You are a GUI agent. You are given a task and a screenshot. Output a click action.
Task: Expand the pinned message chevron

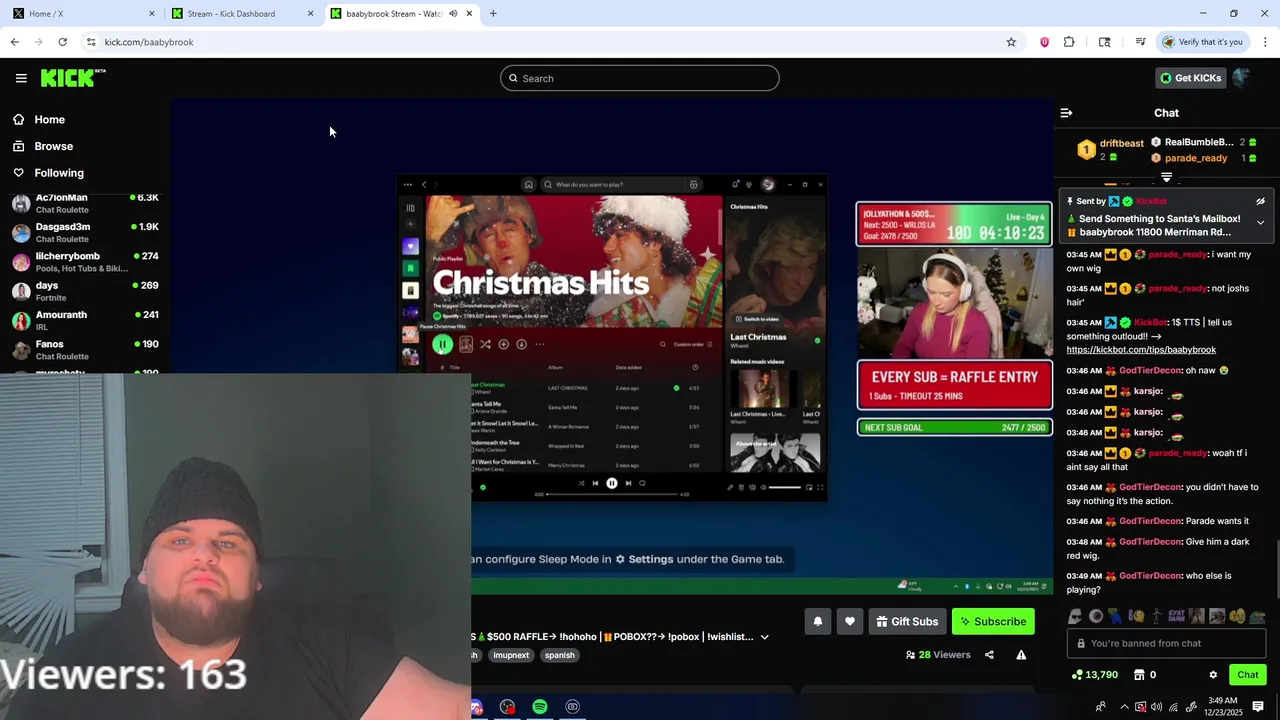tap(1260, 222)
